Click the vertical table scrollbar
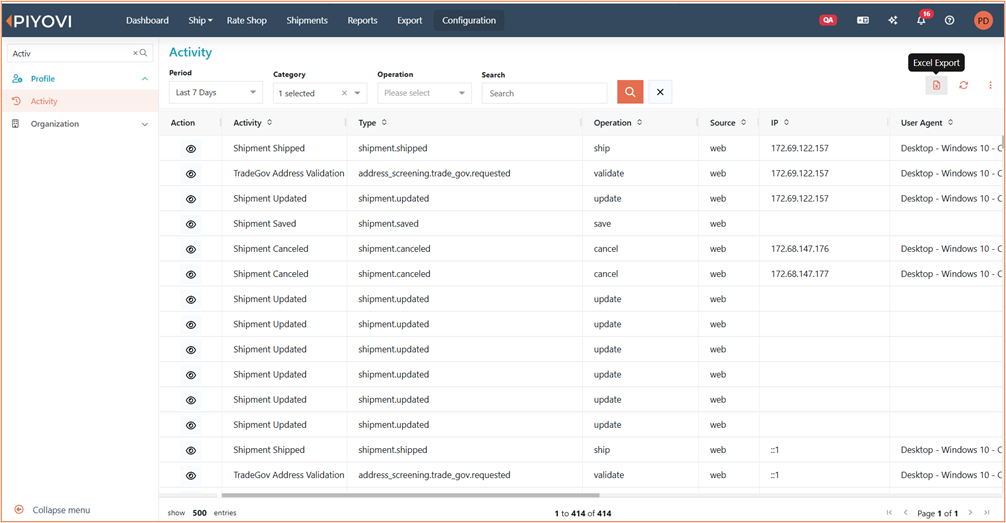Viewport: 1006px width, 523px height. click(x=1003, y=142)
